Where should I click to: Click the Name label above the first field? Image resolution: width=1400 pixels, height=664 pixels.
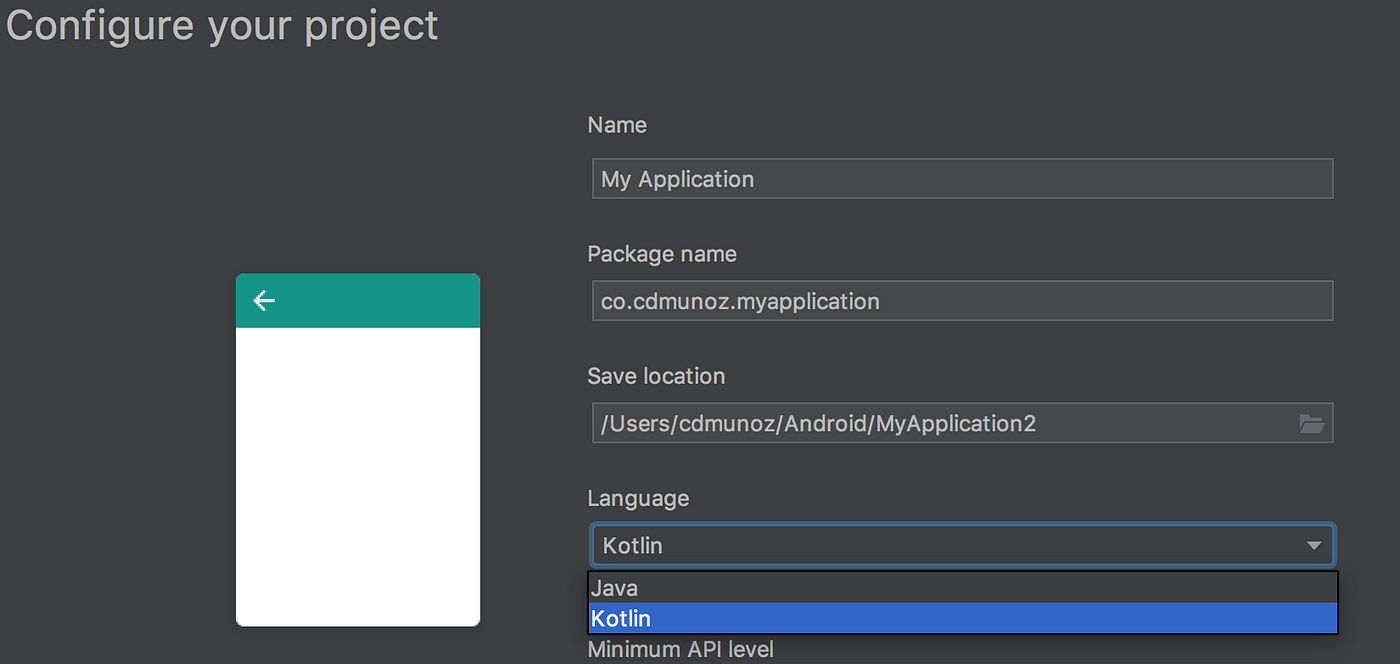click(617, 125)
